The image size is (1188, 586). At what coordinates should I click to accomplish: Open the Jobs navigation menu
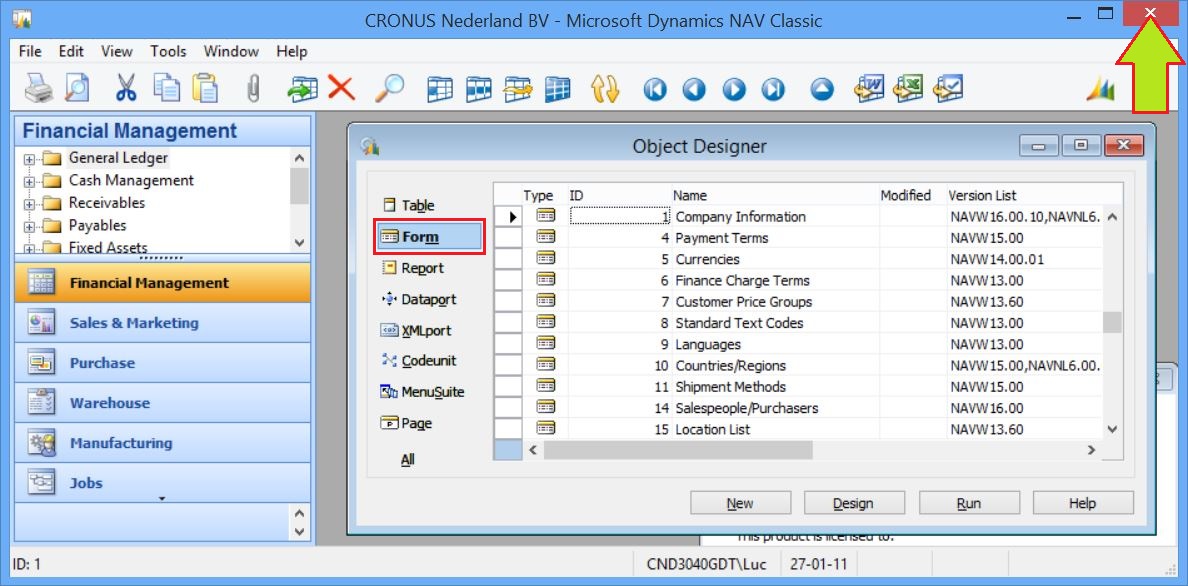click(x=163, y=483)
